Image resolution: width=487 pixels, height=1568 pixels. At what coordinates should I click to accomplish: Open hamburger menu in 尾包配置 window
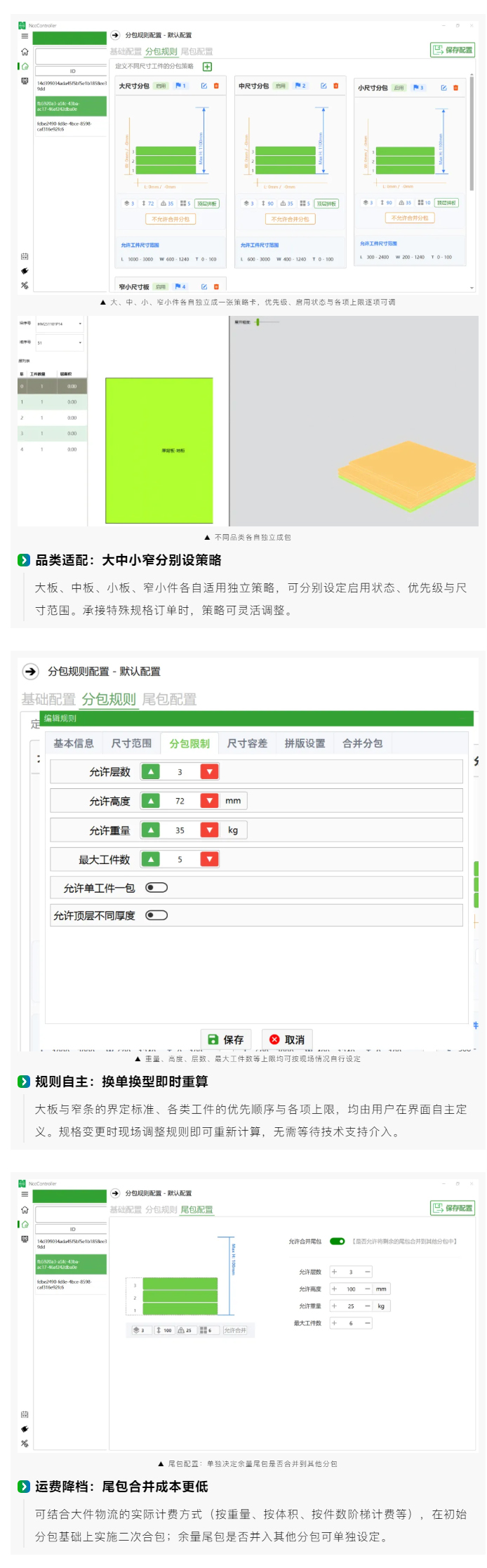click(x=25, y=1194)
